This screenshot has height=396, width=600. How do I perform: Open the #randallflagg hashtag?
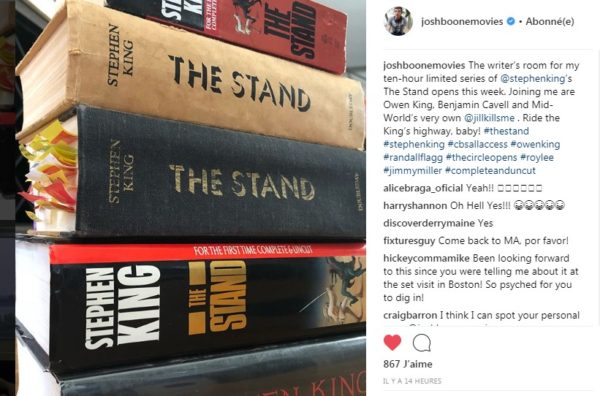click(413, 157)
